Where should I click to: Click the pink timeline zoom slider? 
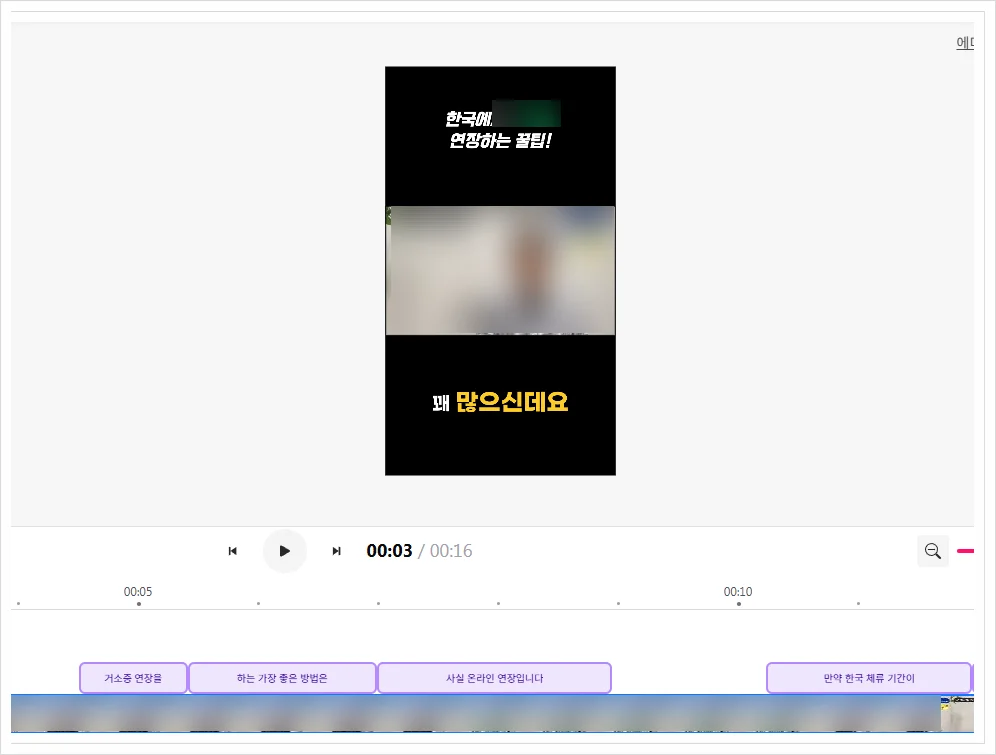click(965, 551)
